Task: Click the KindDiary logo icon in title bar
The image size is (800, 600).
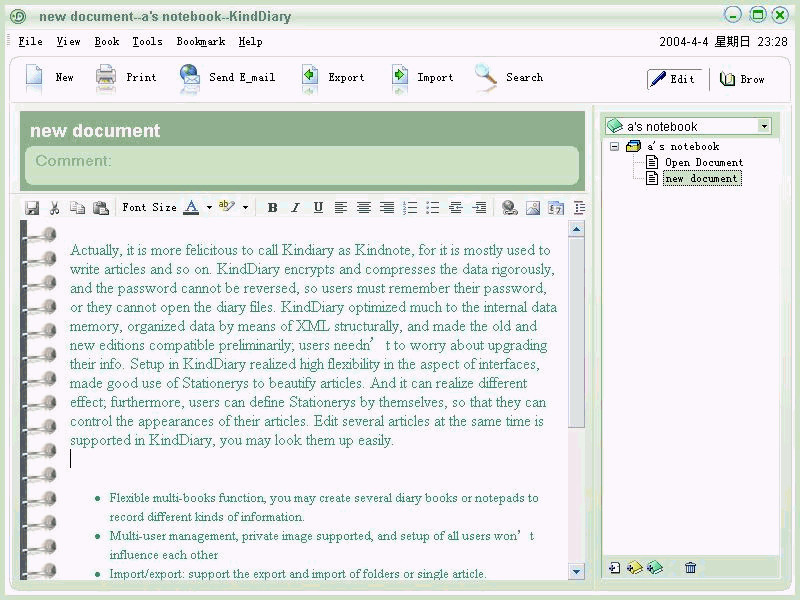Action: (x=18, y=16)
